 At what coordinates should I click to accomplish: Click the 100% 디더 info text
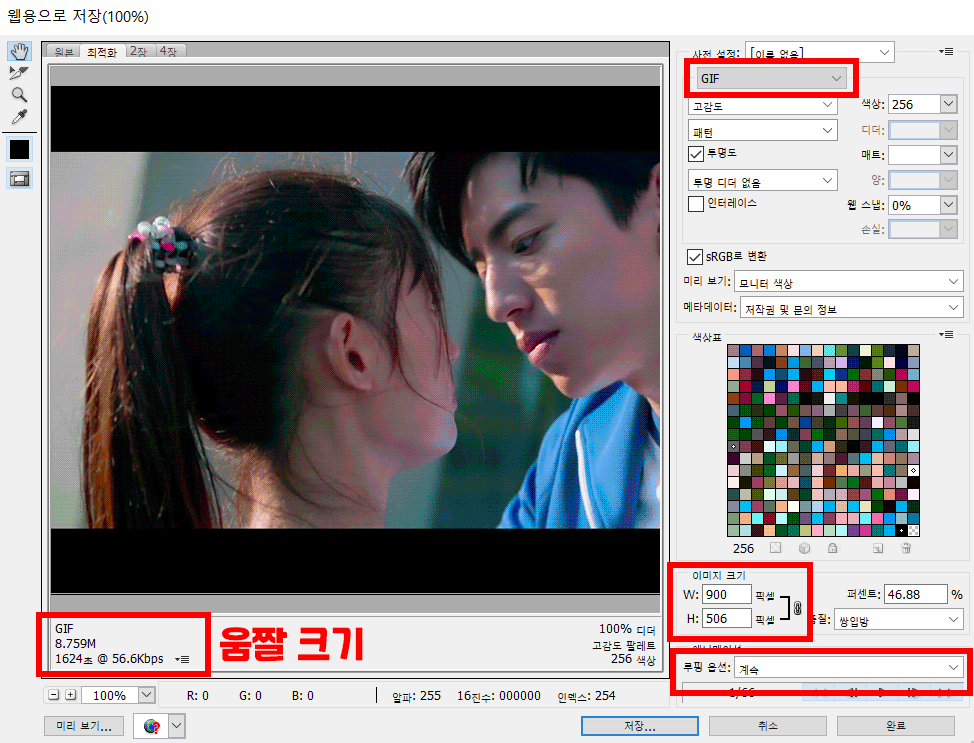[627, 629]
